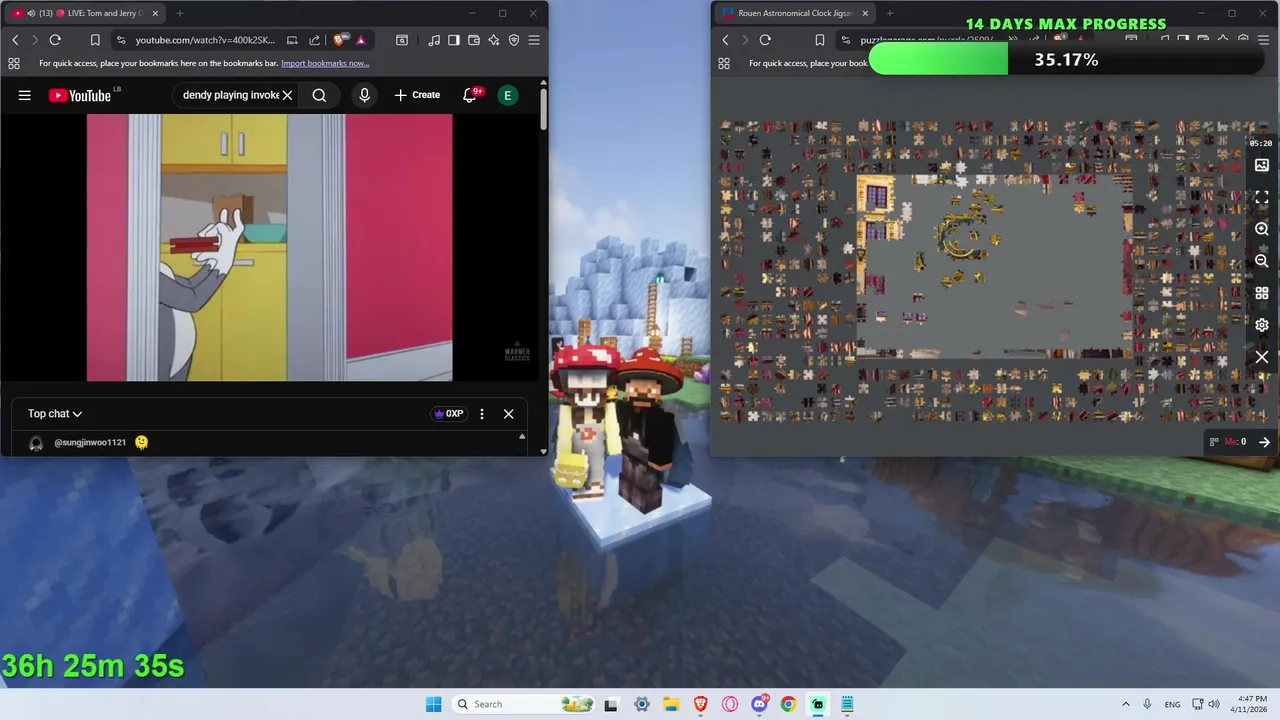1280x720 pixels.
Task: Bookmark the puzzle page
Action: tap(820, 40)
